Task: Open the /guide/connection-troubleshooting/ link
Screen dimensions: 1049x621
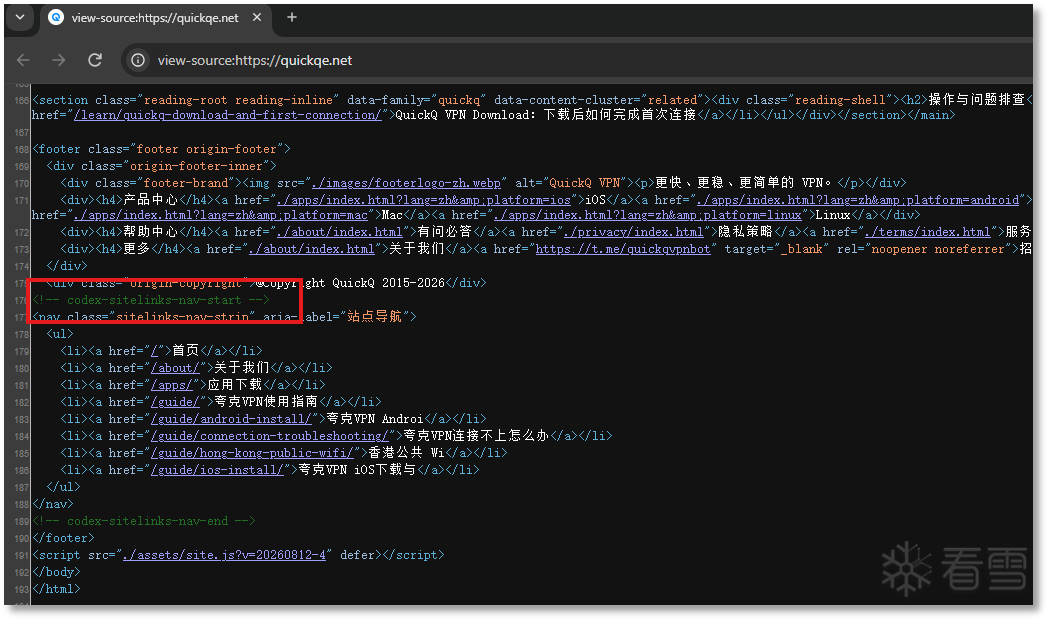Action: coord(270,436)
